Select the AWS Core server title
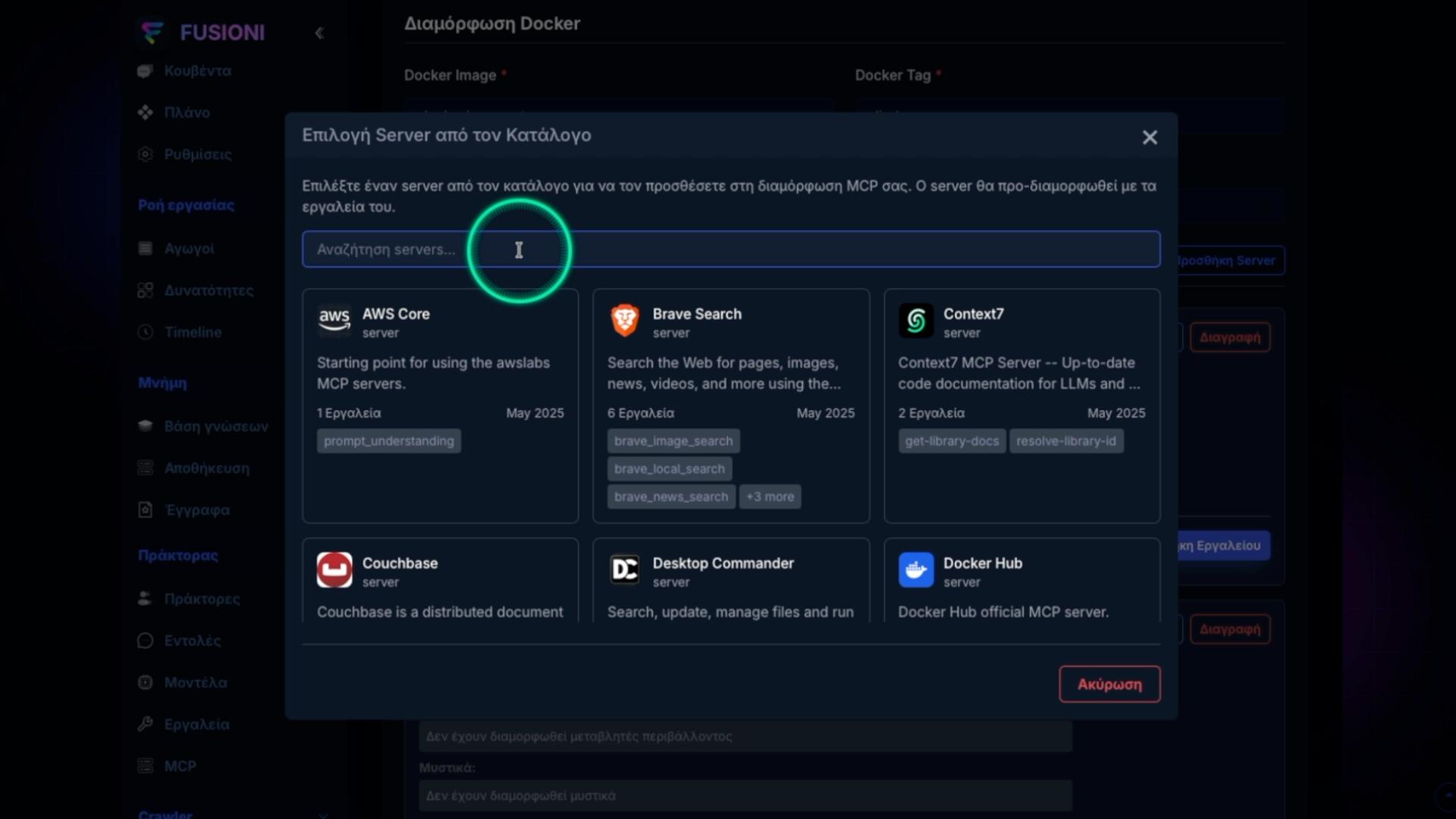Image resolution: width=1456 pixels, height=819 pixels. (396, 313)
